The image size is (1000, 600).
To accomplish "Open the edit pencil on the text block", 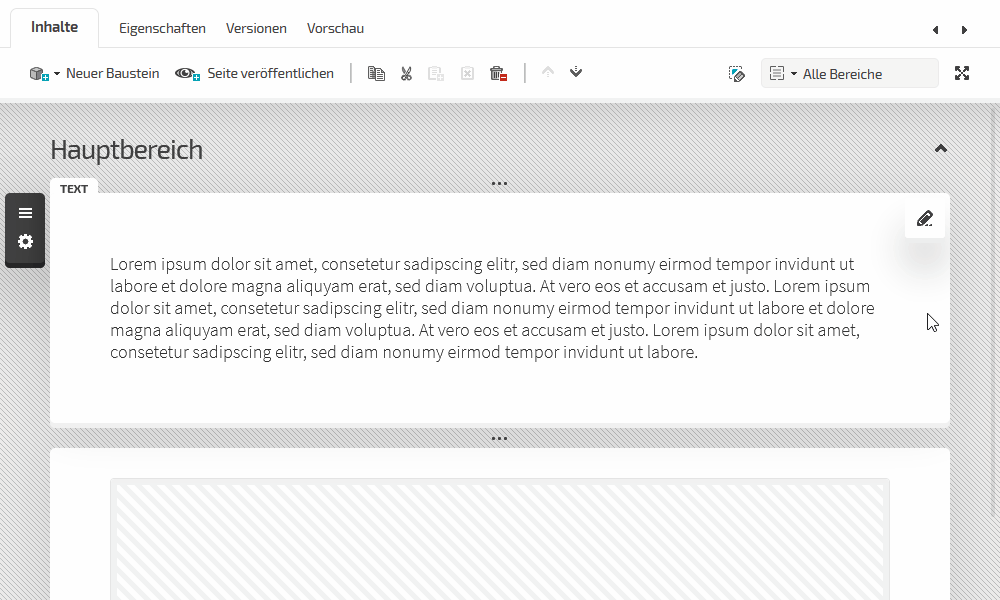I will pos(925,219).
